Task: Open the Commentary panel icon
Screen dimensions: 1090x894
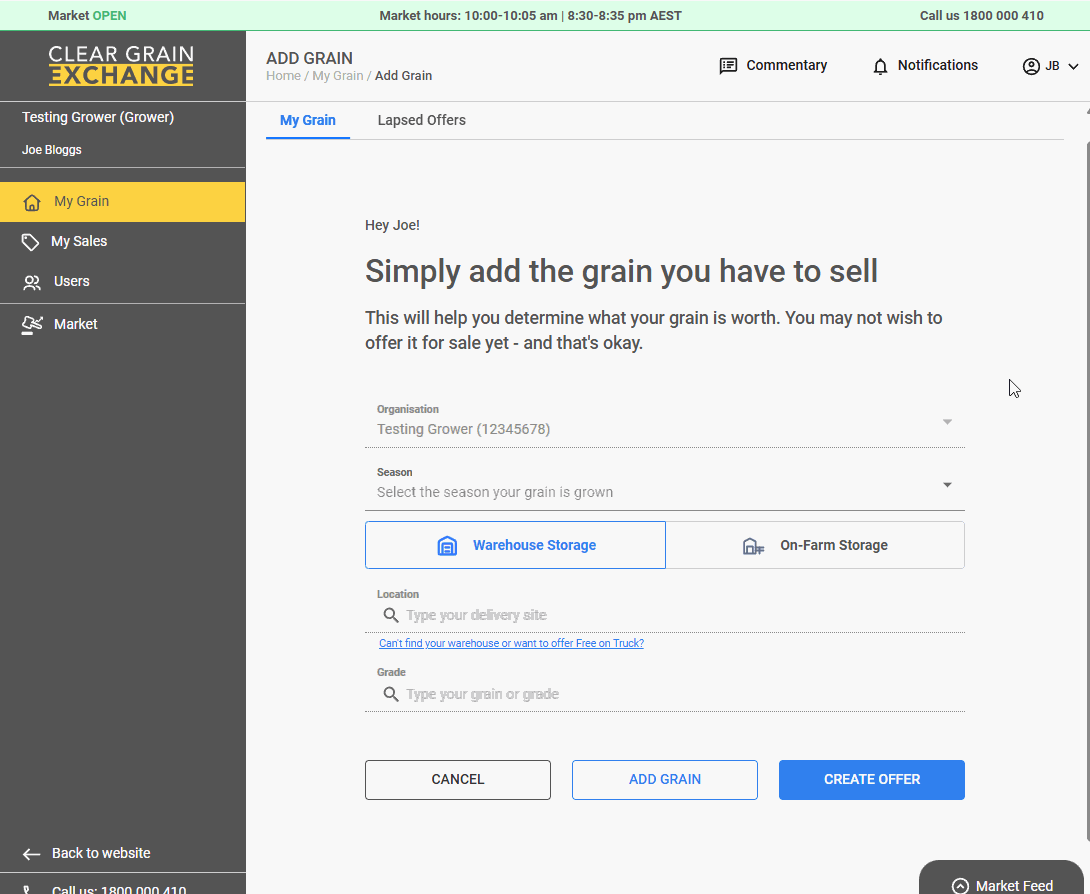Action: click(x=728, y=66)
